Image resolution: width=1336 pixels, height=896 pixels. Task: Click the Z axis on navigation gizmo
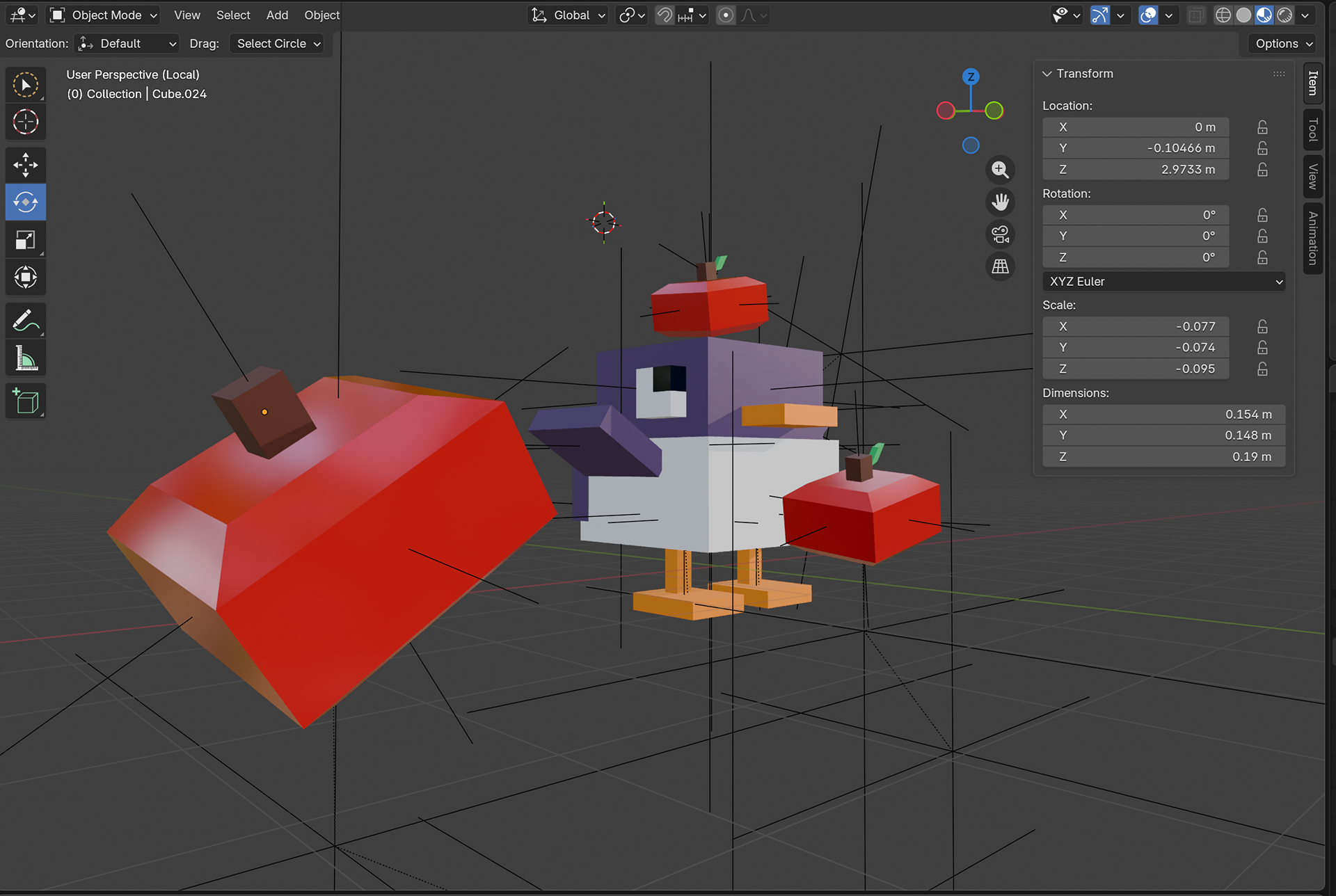[971, 77]
